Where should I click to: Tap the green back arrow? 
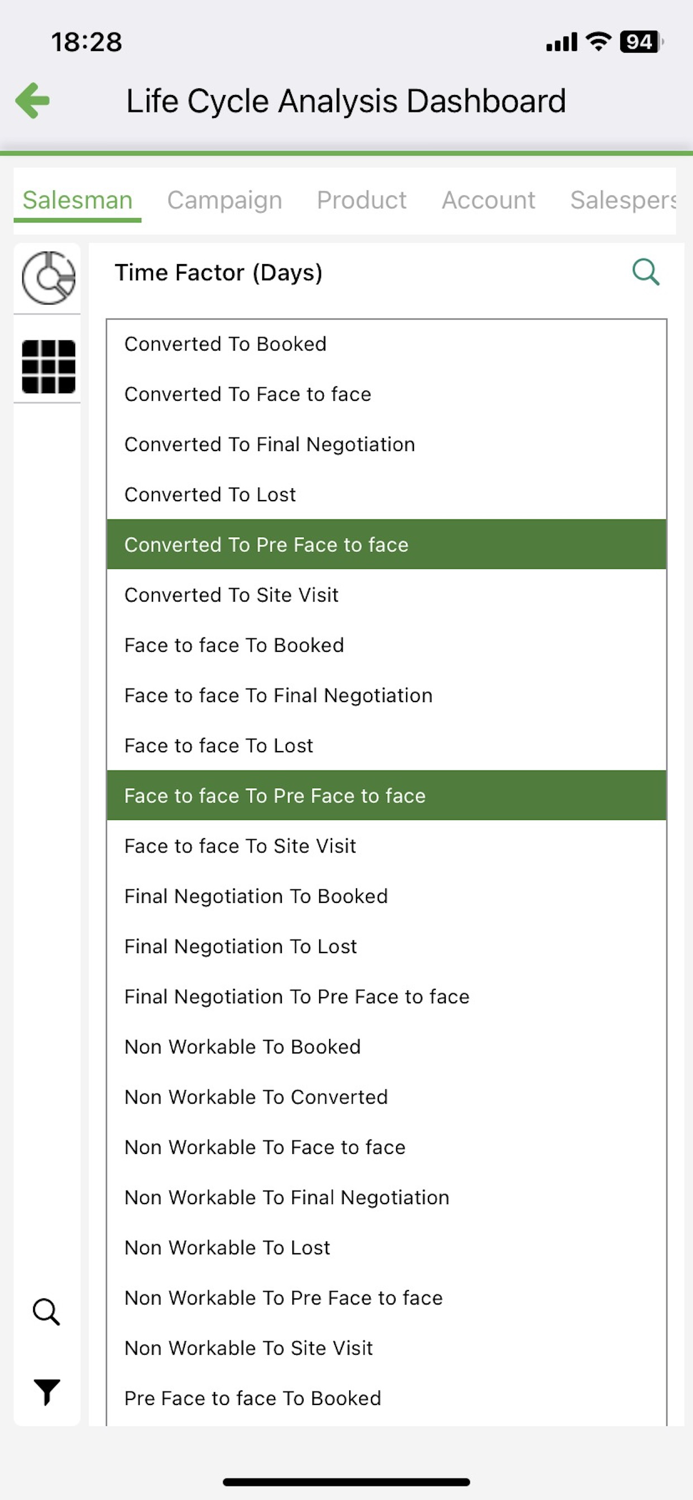[31, 100]
